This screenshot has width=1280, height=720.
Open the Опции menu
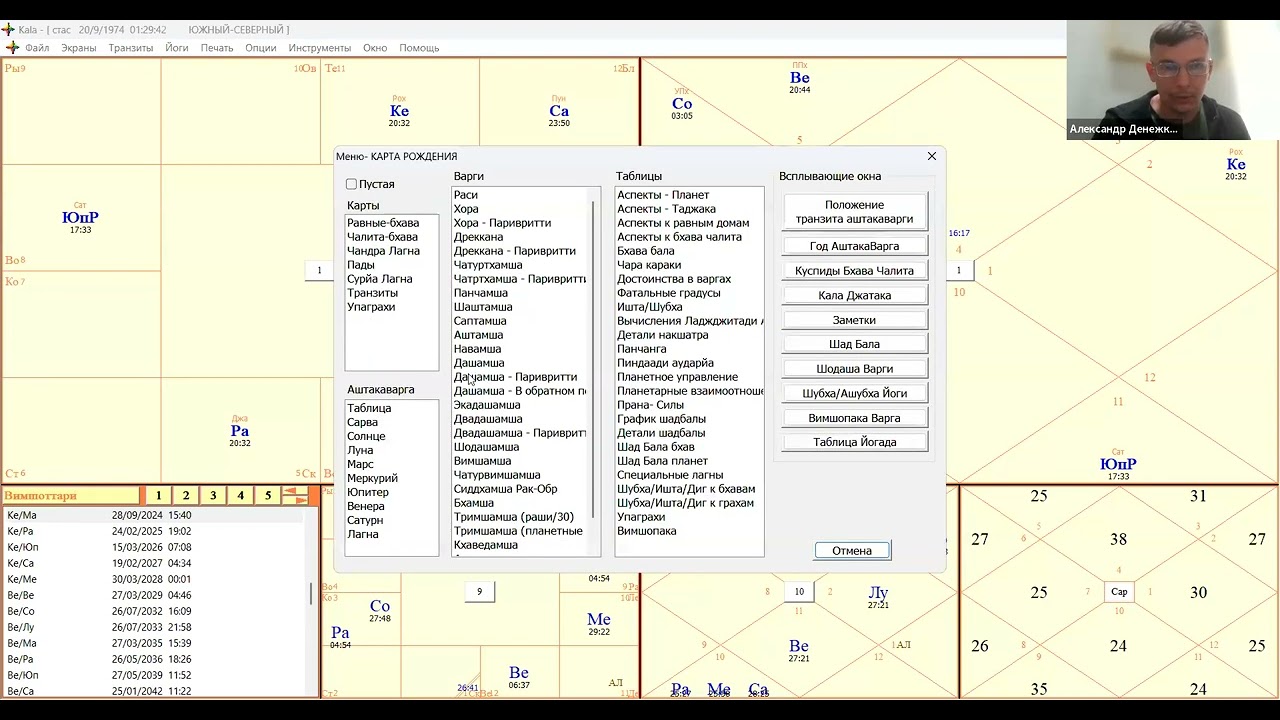(x=261, y=48)
